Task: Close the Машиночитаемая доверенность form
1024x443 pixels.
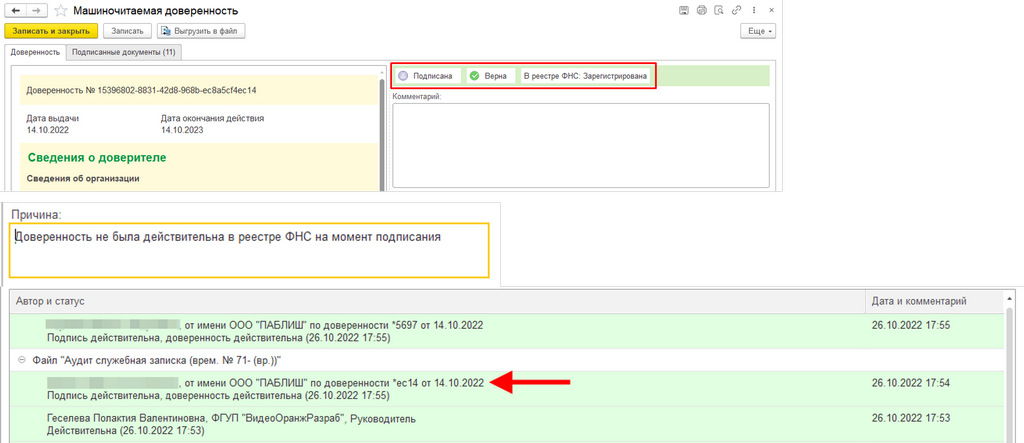Action: 771,10
